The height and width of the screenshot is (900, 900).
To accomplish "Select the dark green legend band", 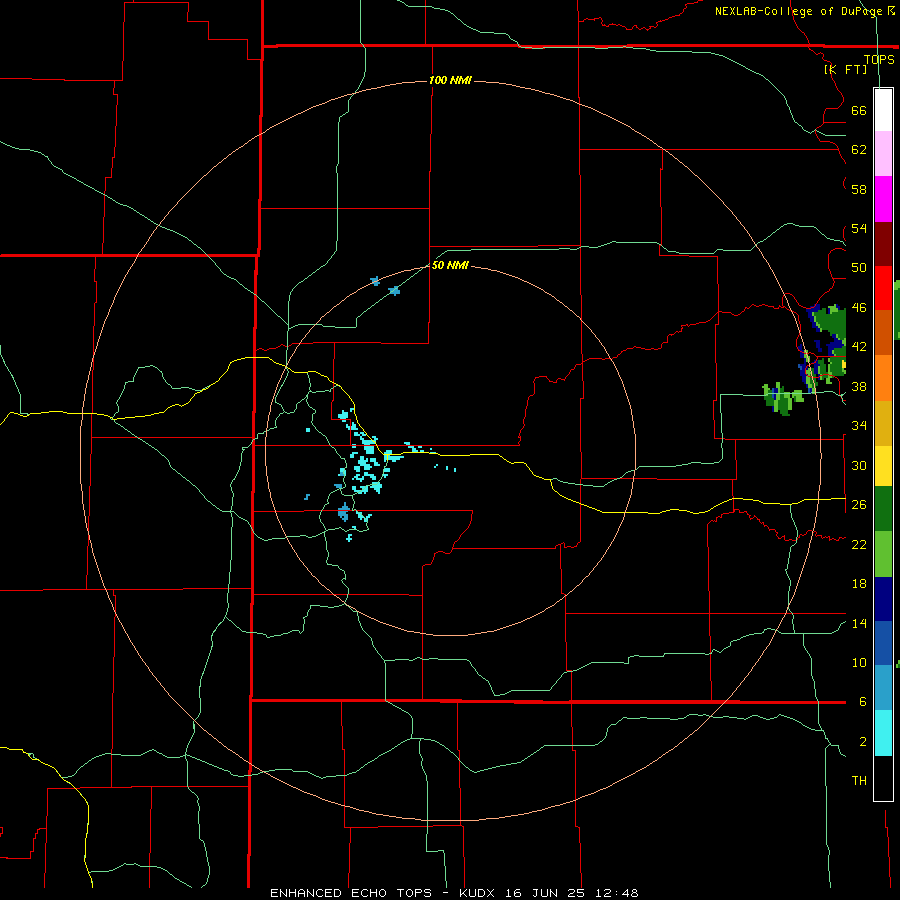I will [x=883, y=509].
